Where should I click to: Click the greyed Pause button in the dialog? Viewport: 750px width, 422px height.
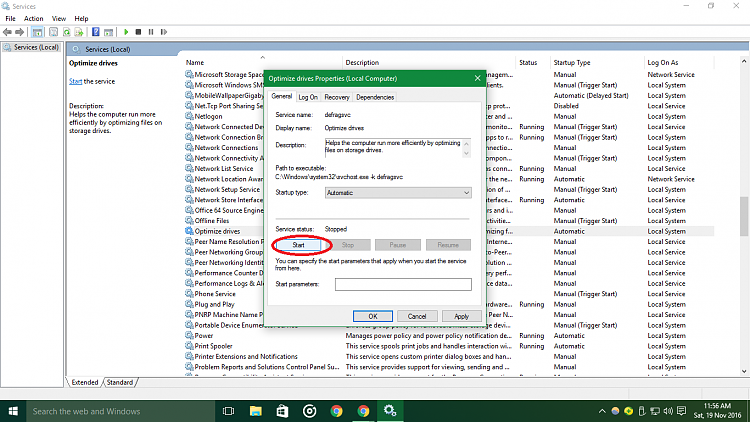click(x=397, y=245)
